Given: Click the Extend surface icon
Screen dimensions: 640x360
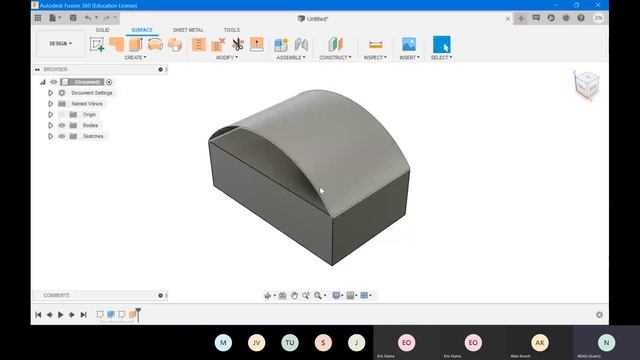Looking at the screenshot, I should (257, 44).
